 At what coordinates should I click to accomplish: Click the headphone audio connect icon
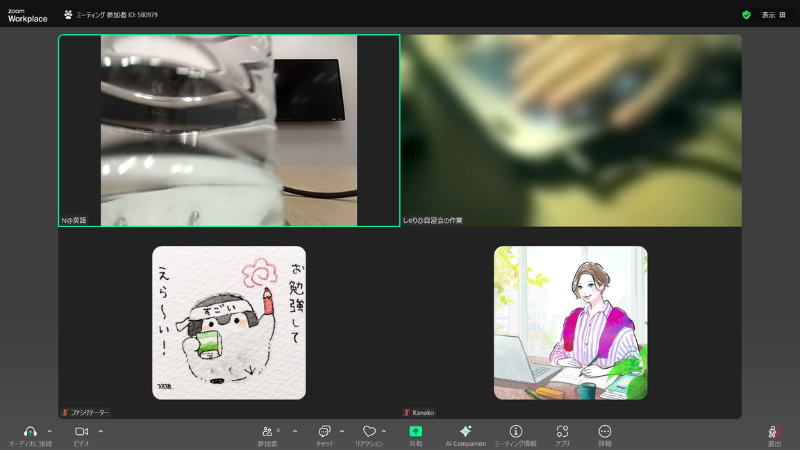[30, 432]
